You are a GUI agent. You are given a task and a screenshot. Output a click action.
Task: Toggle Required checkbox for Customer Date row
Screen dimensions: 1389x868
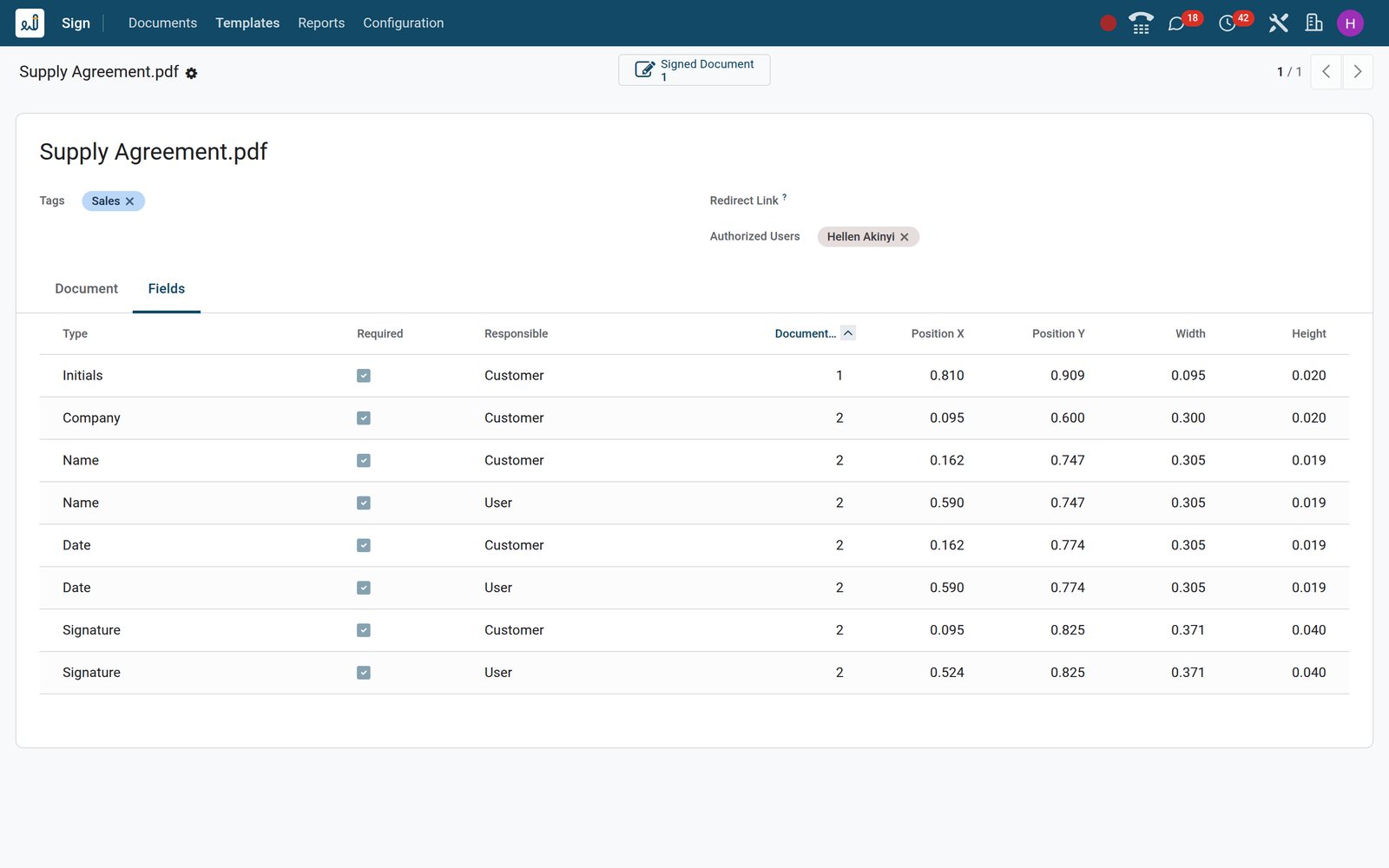[364, 546]
